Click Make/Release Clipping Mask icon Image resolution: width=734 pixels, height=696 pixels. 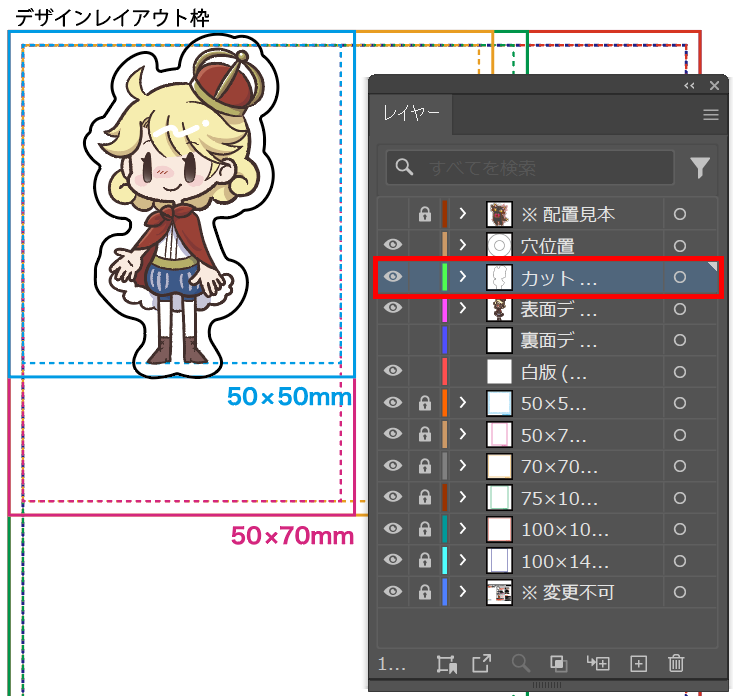(559, 663)
